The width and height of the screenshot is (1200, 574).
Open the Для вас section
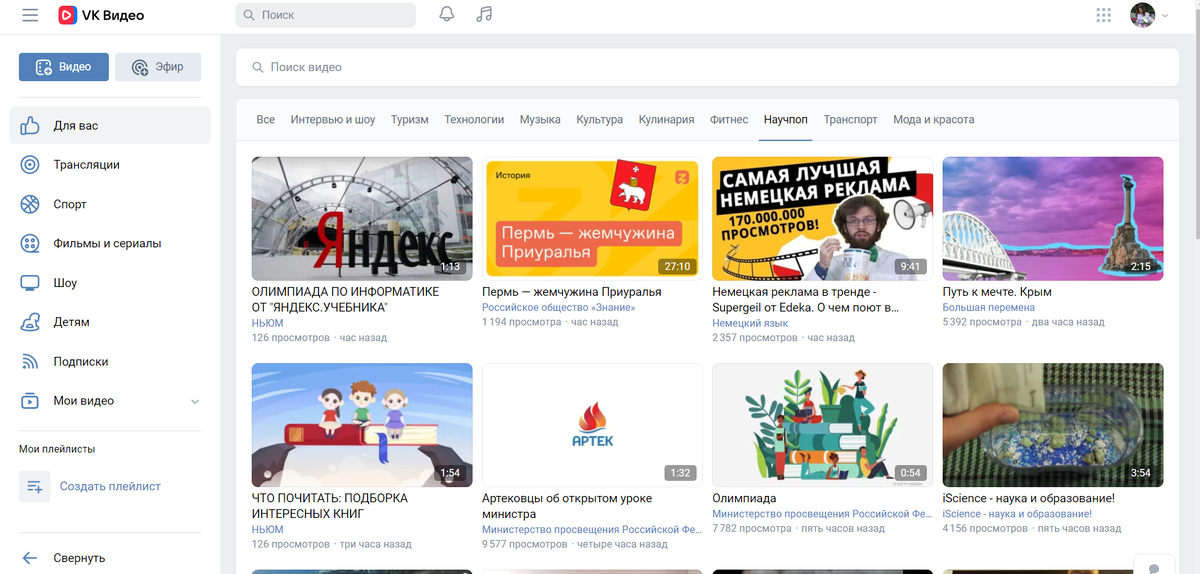pos(110,126)
